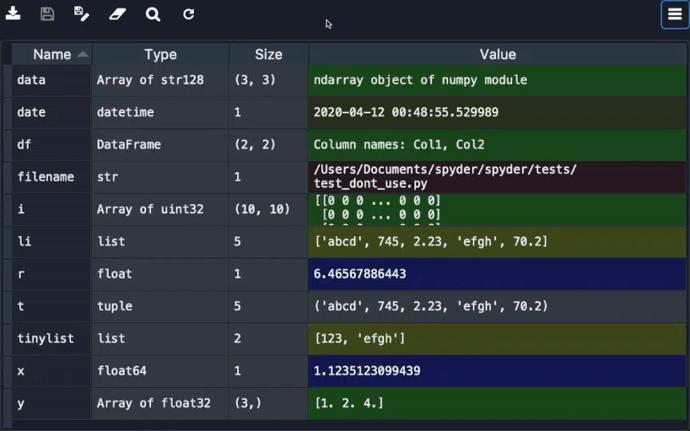Click the Refresh variables icon
The image size is (690, 431).
tap(188, 14)
